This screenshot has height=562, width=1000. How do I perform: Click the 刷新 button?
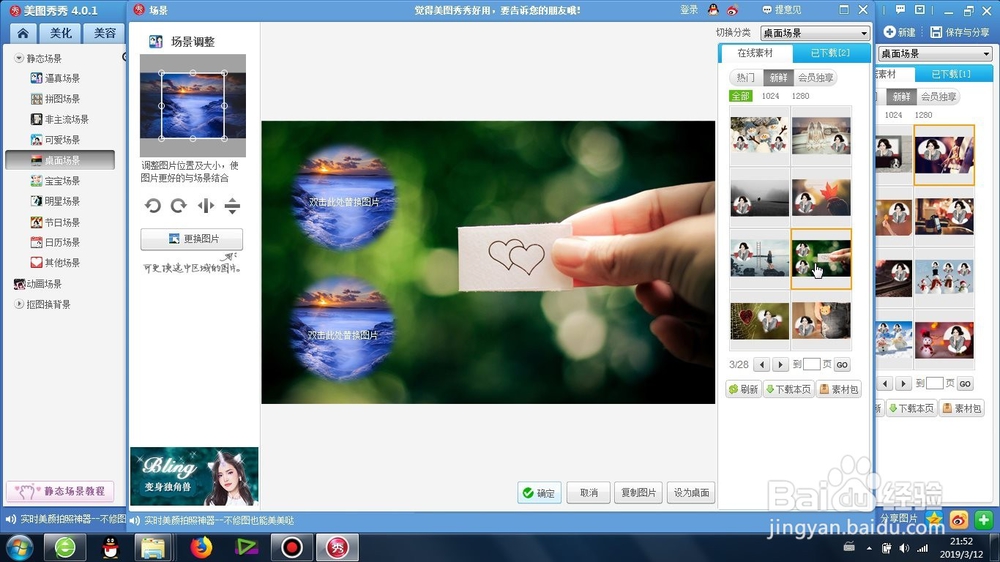pyautogui.click(x=744, y=389)
